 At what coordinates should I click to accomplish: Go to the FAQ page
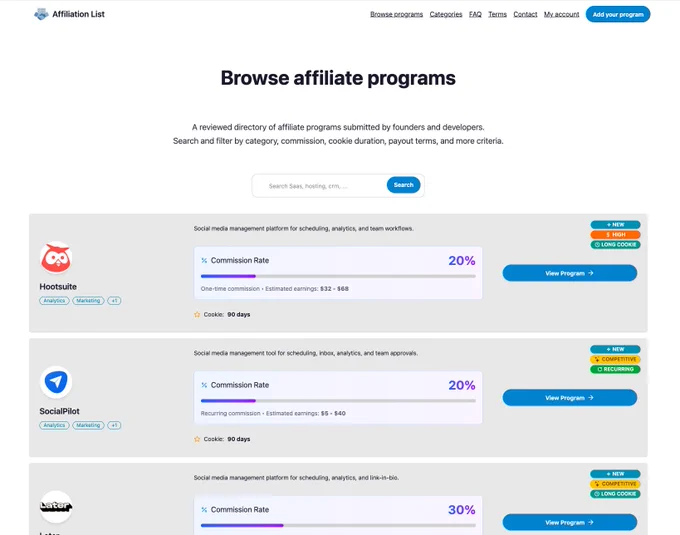coord(475,14)
